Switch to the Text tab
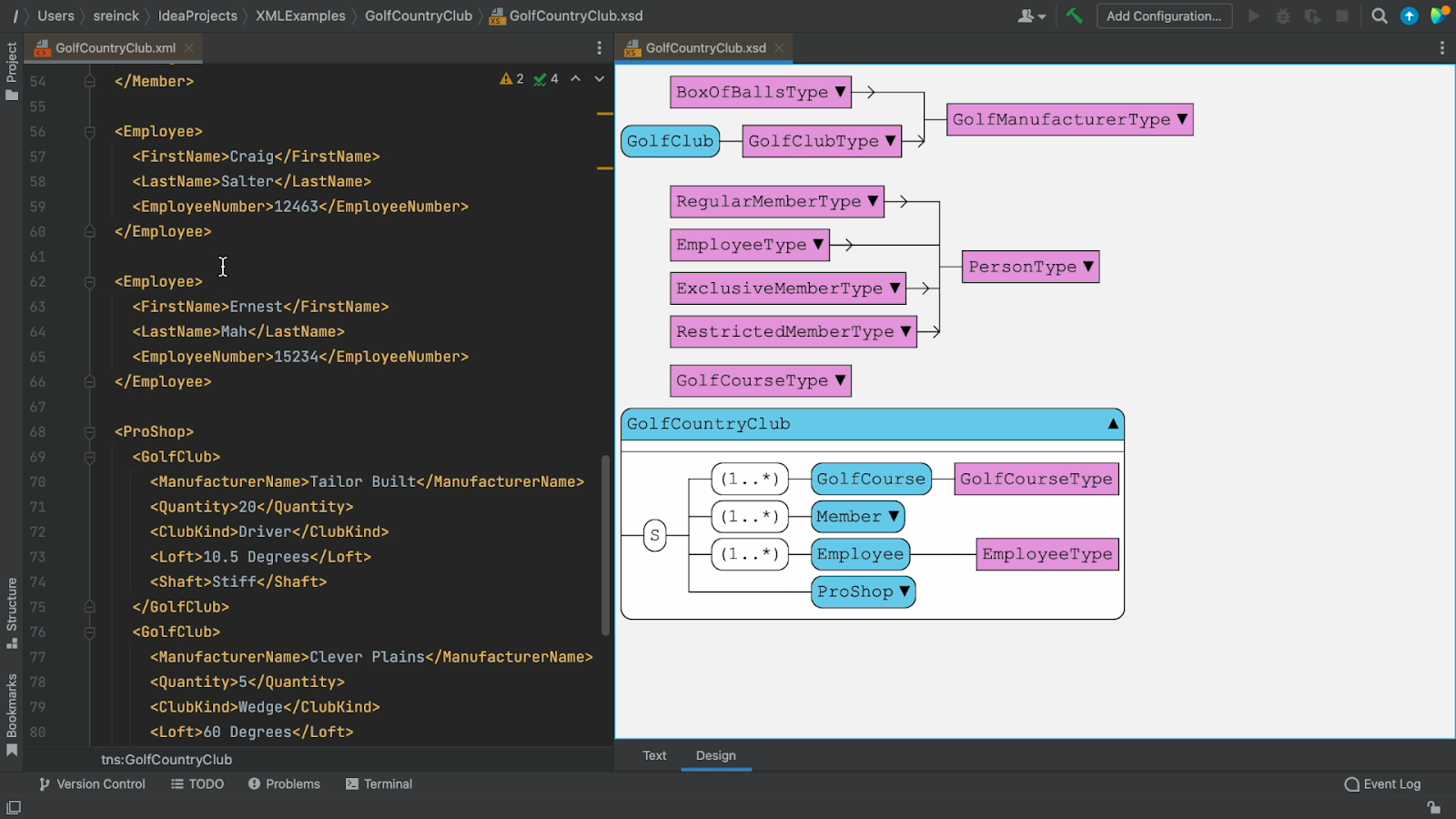Screen dimensions: 1456x819 pyautogui.click(x=654, y=755)
